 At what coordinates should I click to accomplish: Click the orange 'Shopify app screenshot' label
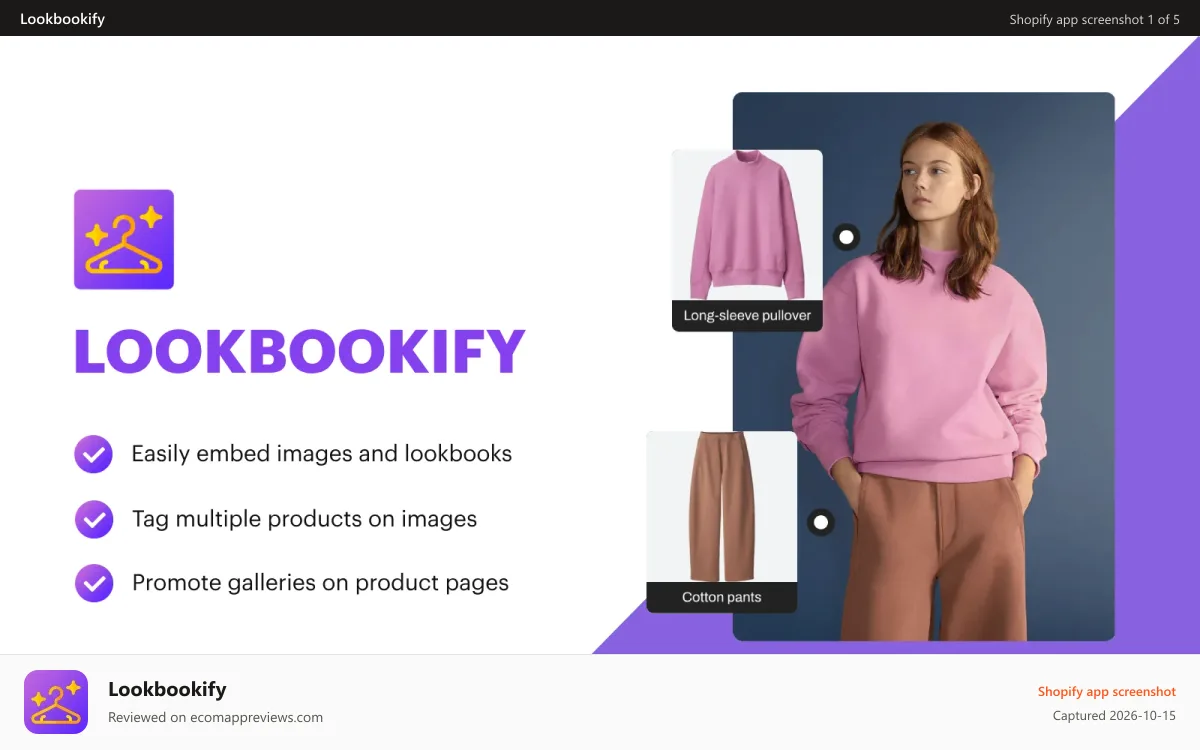click(1107, 691)
